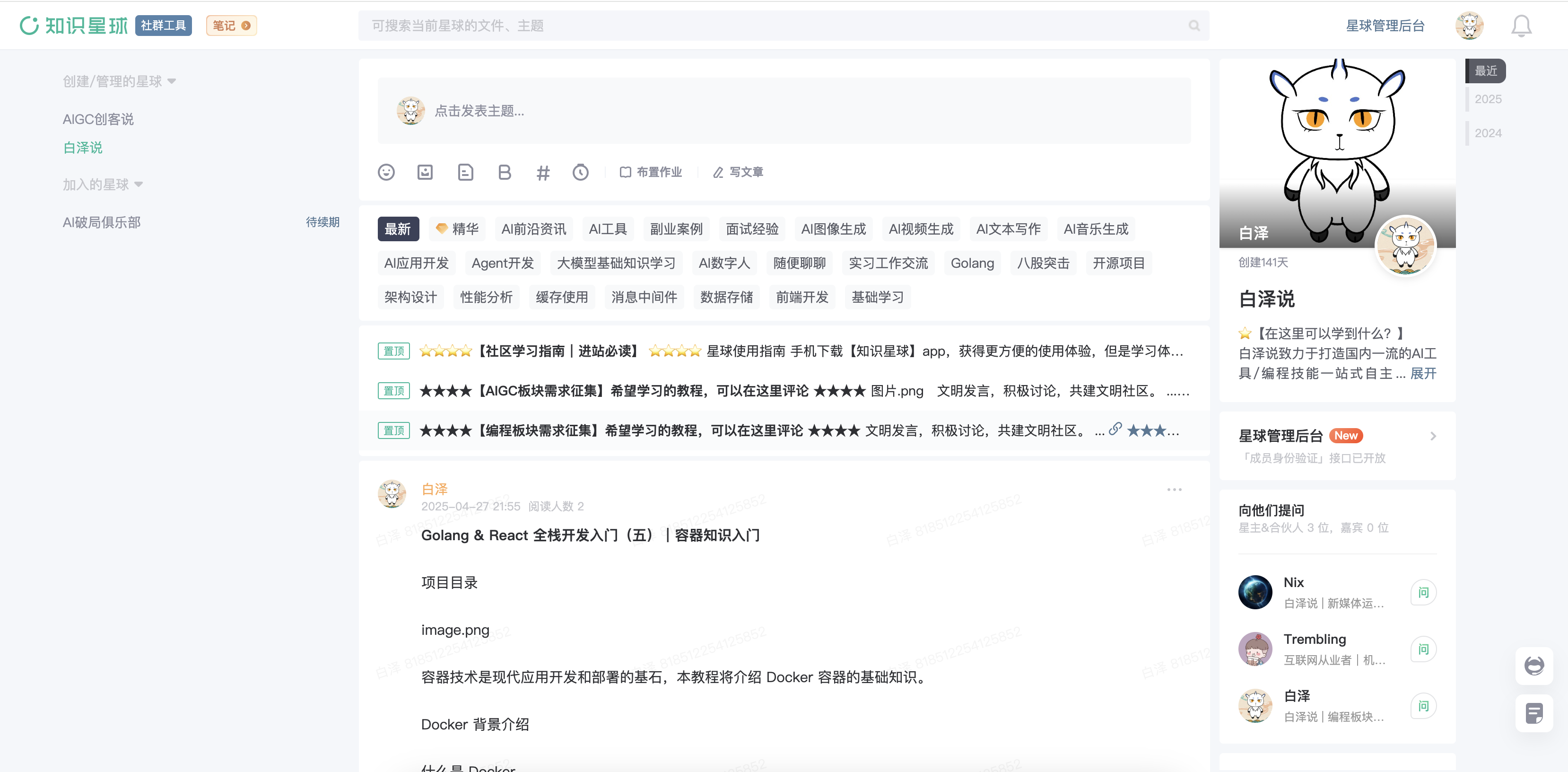
Task: Click the file attachment icon in toolbar
Action: click(x=465, y=172)
